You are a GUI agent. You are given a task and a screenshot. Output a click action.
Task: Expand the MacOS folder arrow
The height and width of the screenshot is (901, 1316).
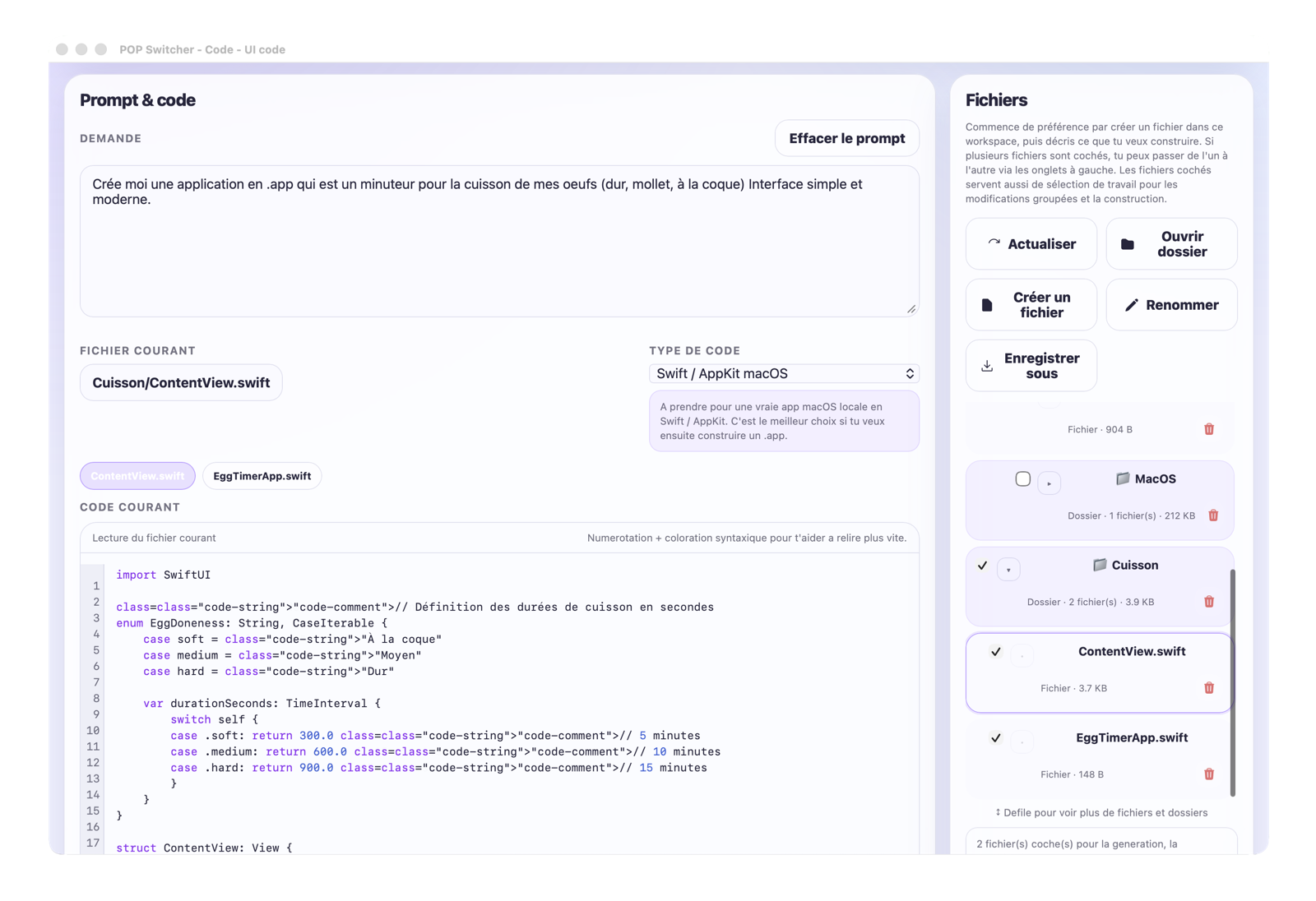(1049, 483)
